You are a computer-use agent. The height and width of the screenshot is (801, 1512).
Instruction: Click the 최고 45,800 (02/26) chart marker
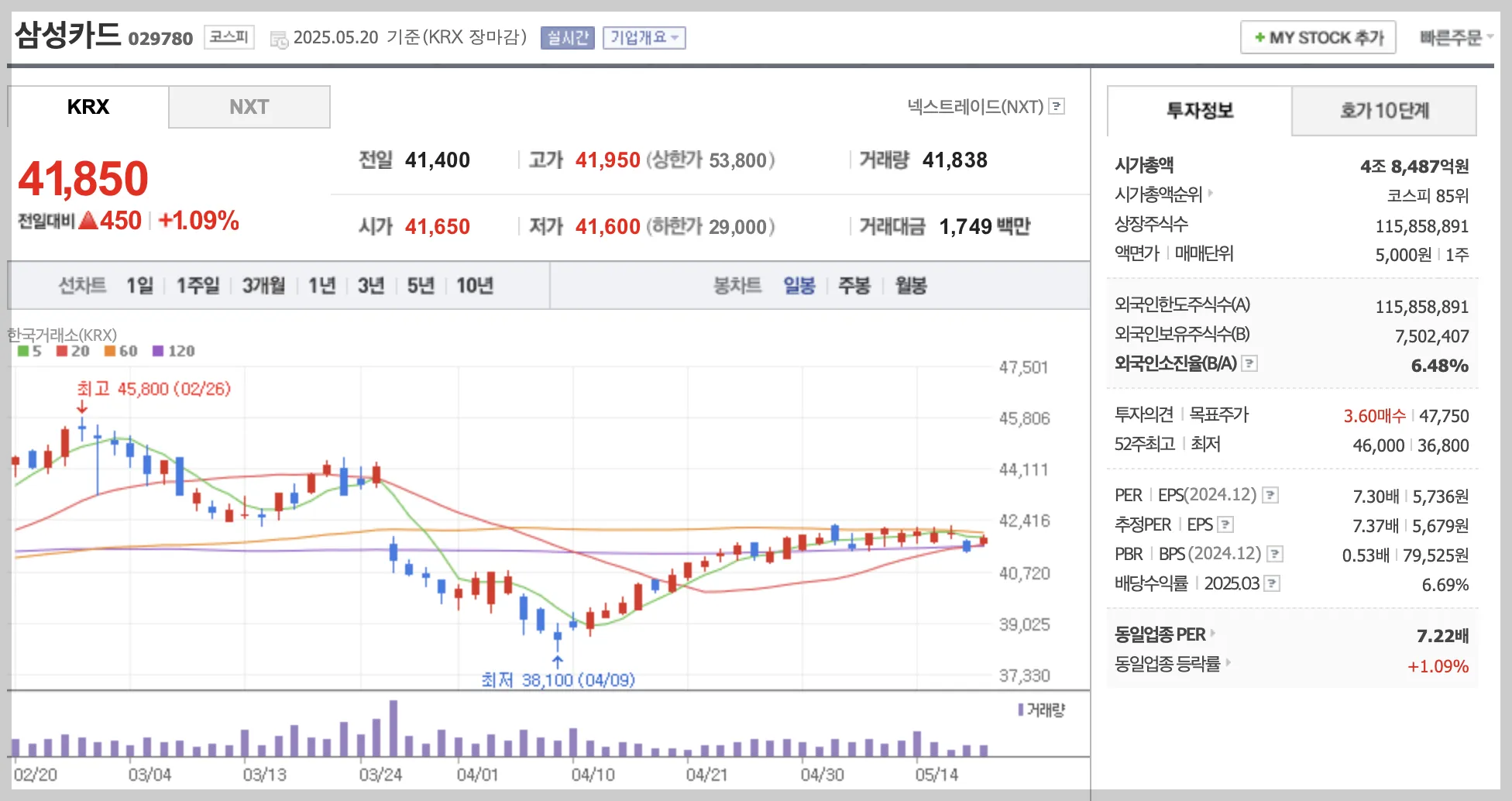pos(153,389)
